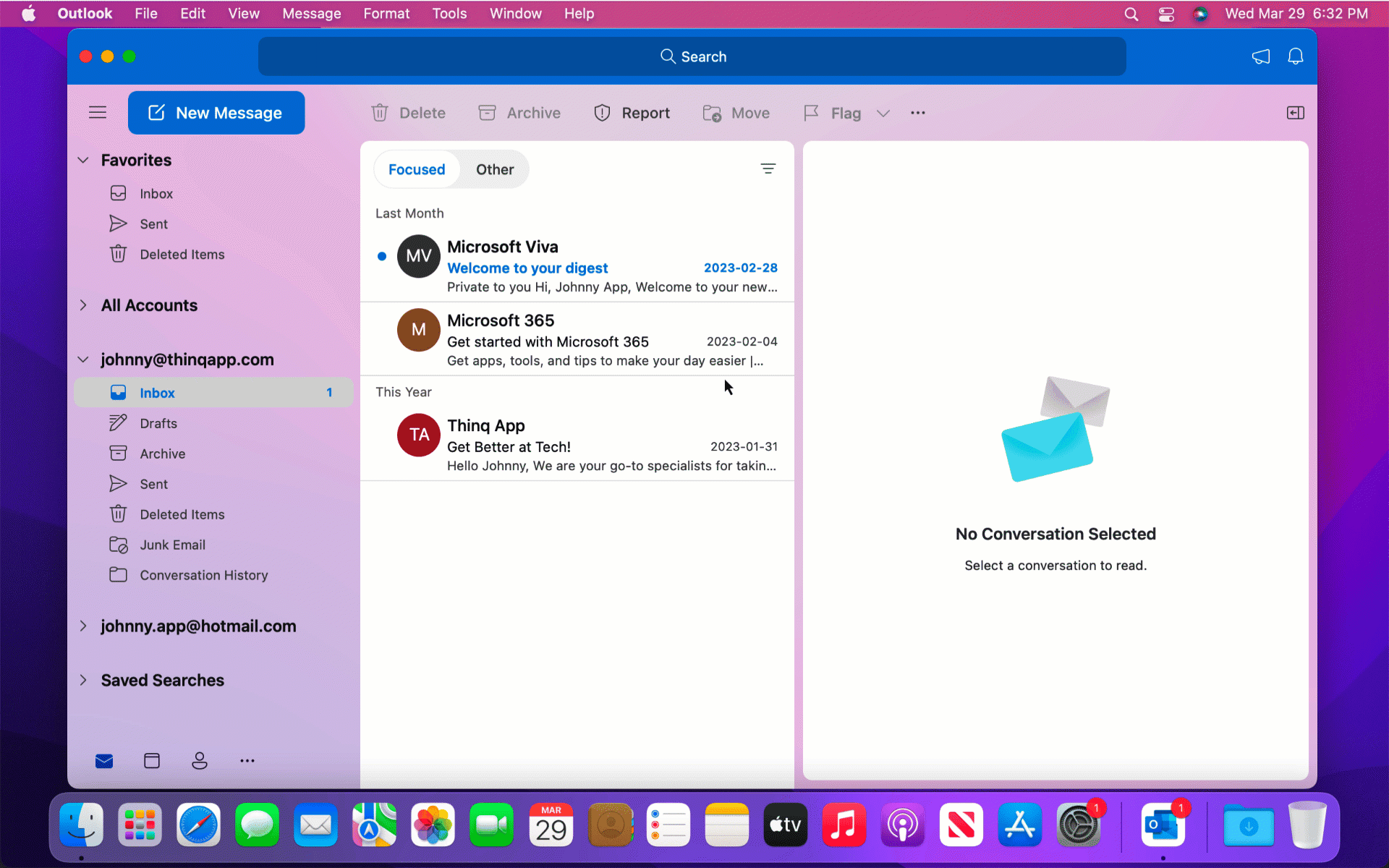
Task: Open Safari from the Dock
Action: [198, 825]
